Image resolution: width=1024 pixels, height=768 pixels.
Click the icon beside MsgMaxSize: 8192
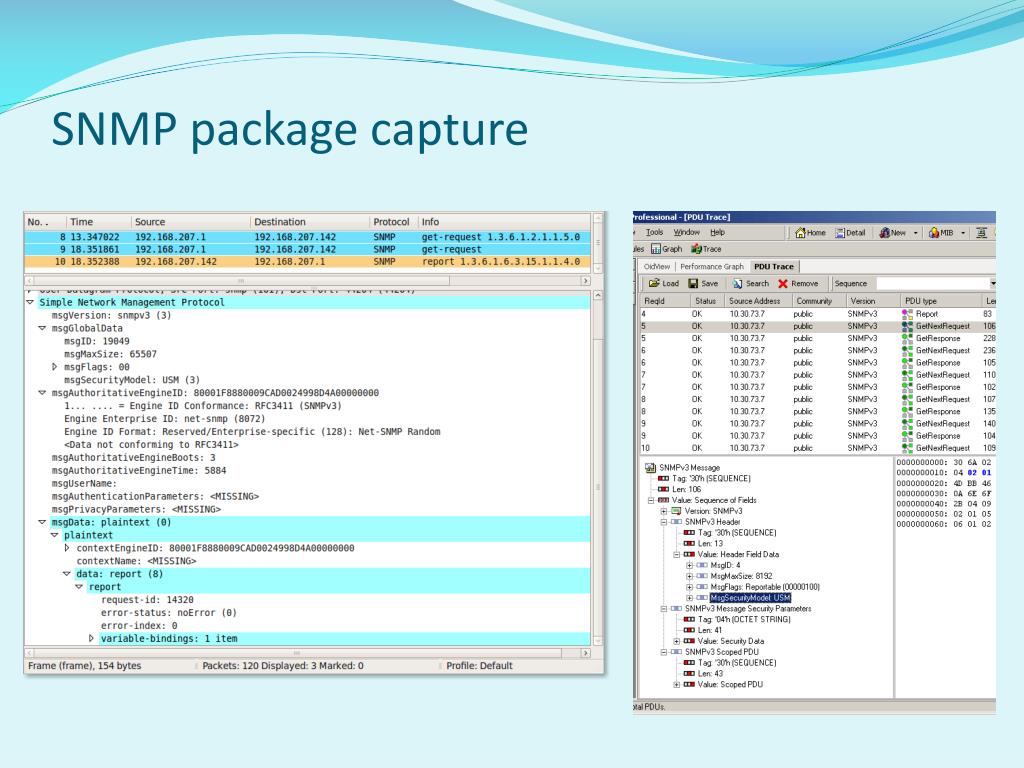pyautogui.click(x=702, y=576)
